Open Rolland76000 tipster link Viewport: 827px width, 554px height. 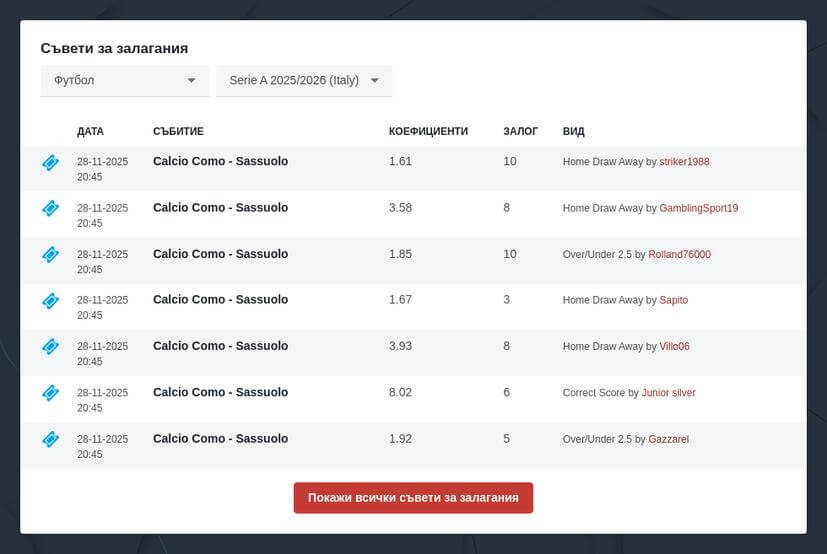679,254
